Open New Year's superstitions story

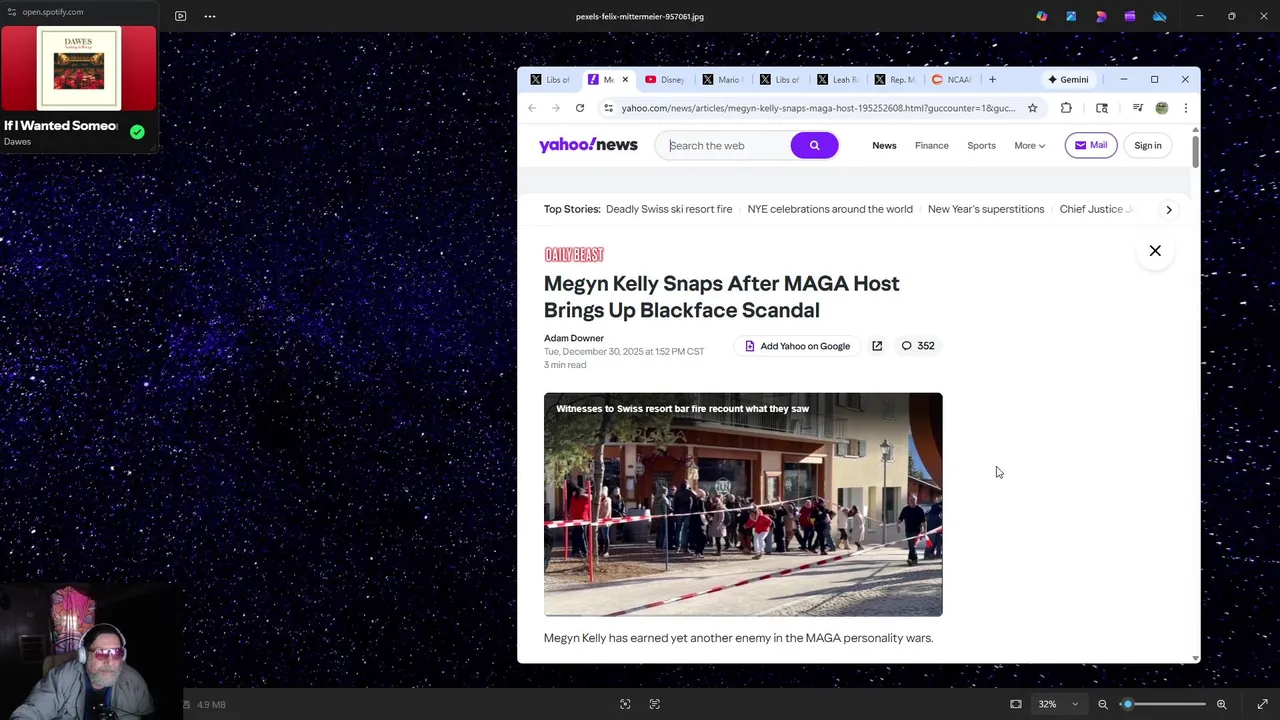[986, 209]
